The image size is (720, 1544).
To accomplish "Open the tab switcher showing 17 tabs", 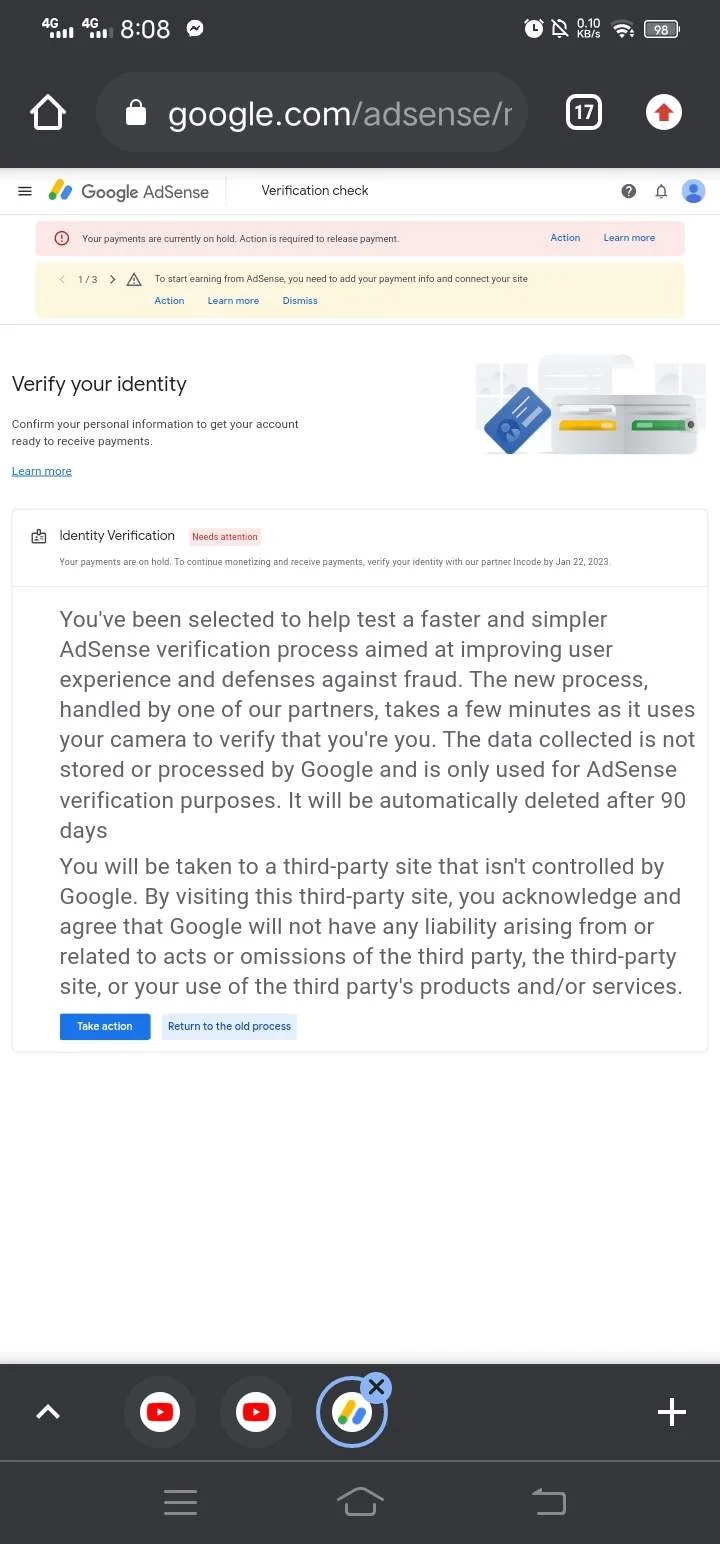I will pyautogui.click(x=584, y=113).
